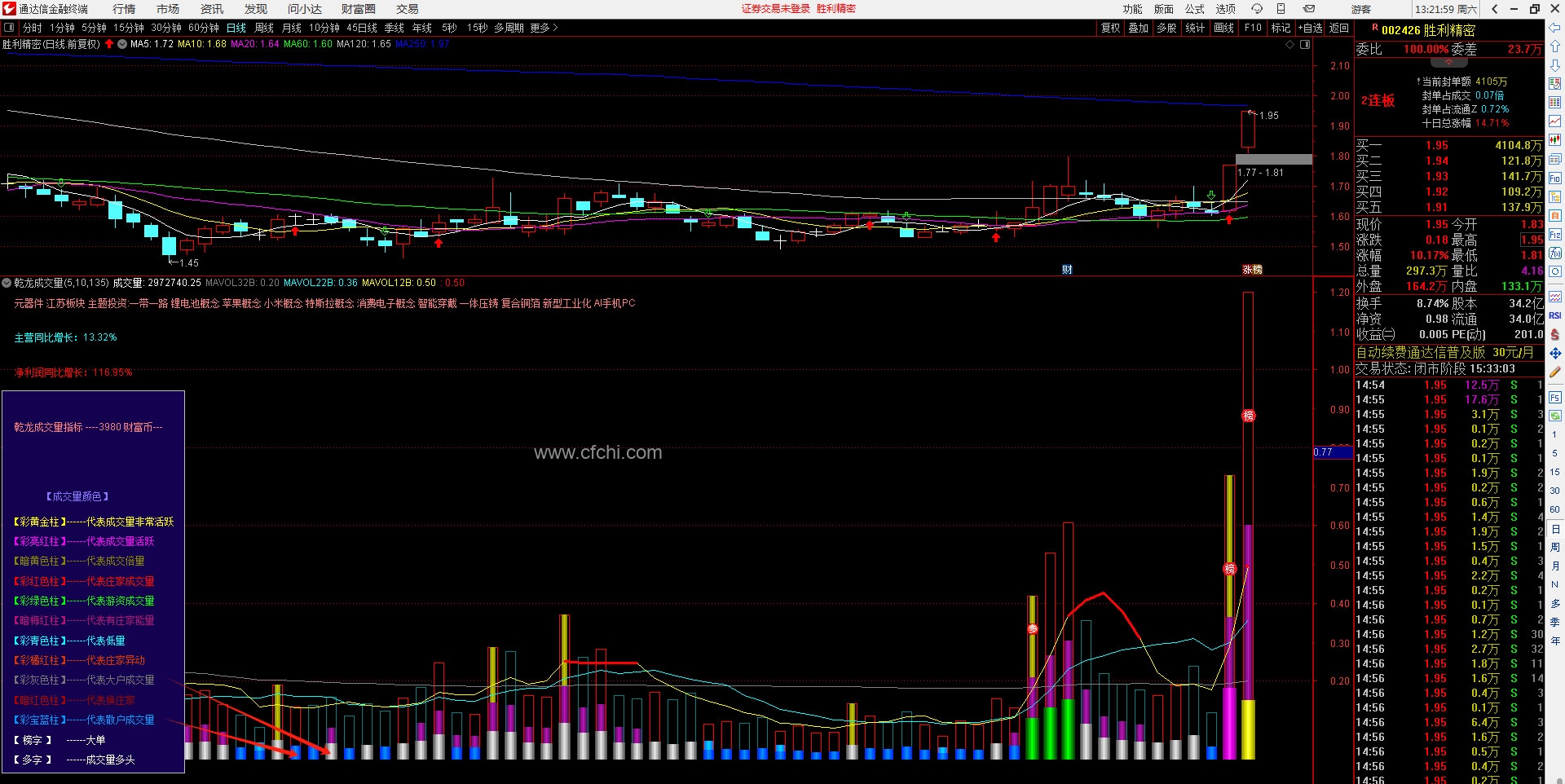Open the colored grid list sidebar icon
The image size is (1565, 784).
click(1555, 103)
